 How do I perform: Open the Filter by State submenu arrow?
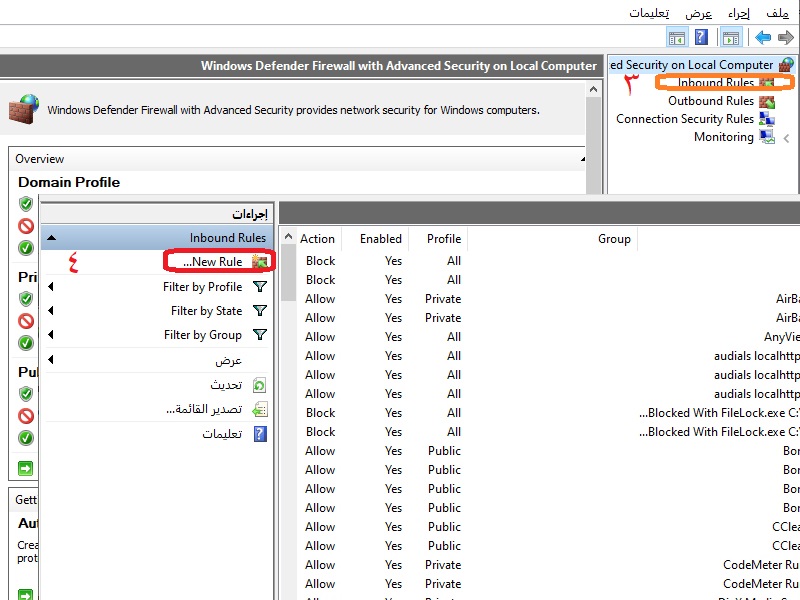point(51,311)
